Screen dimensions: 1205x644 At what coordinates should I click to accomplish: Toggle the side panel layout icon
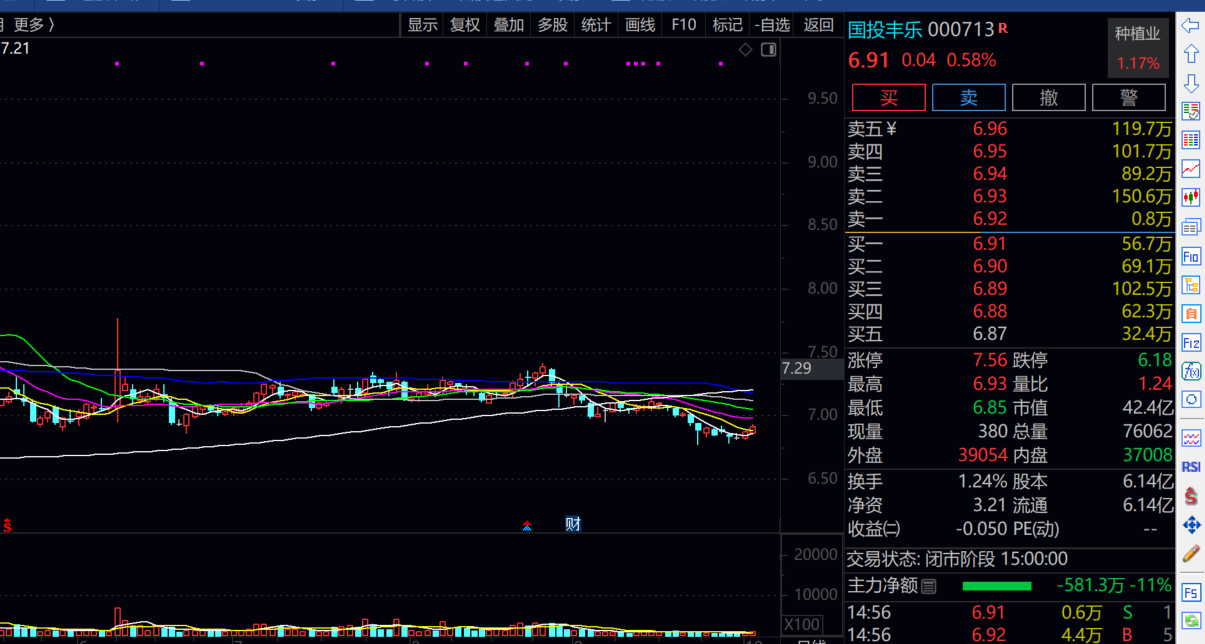click(768, 50)
